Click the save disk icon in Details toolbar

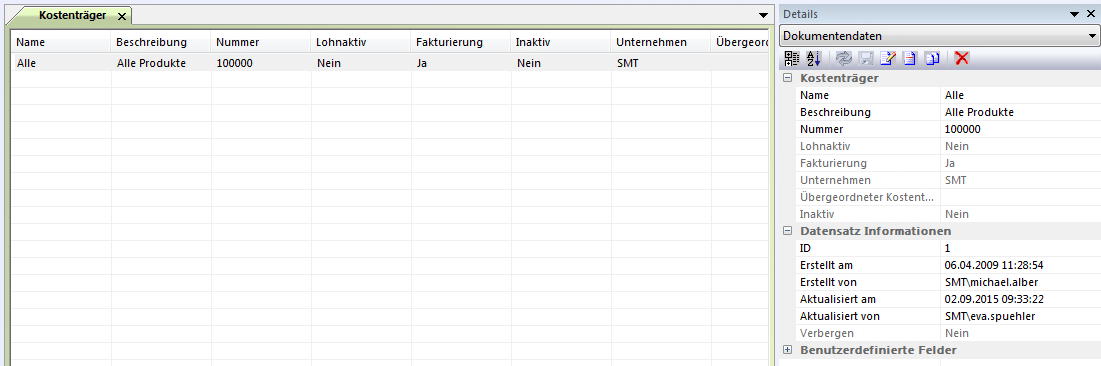coord(866,59)
